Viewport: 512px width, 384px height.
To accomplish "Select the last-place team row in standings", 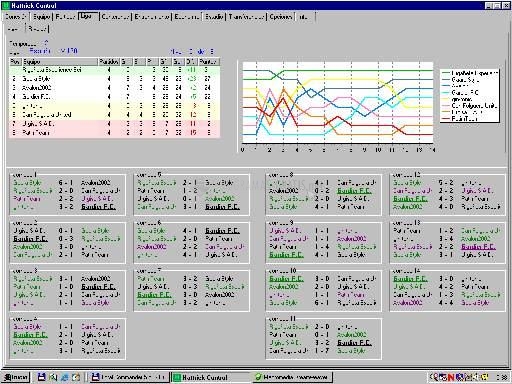I will click(115, 133).
